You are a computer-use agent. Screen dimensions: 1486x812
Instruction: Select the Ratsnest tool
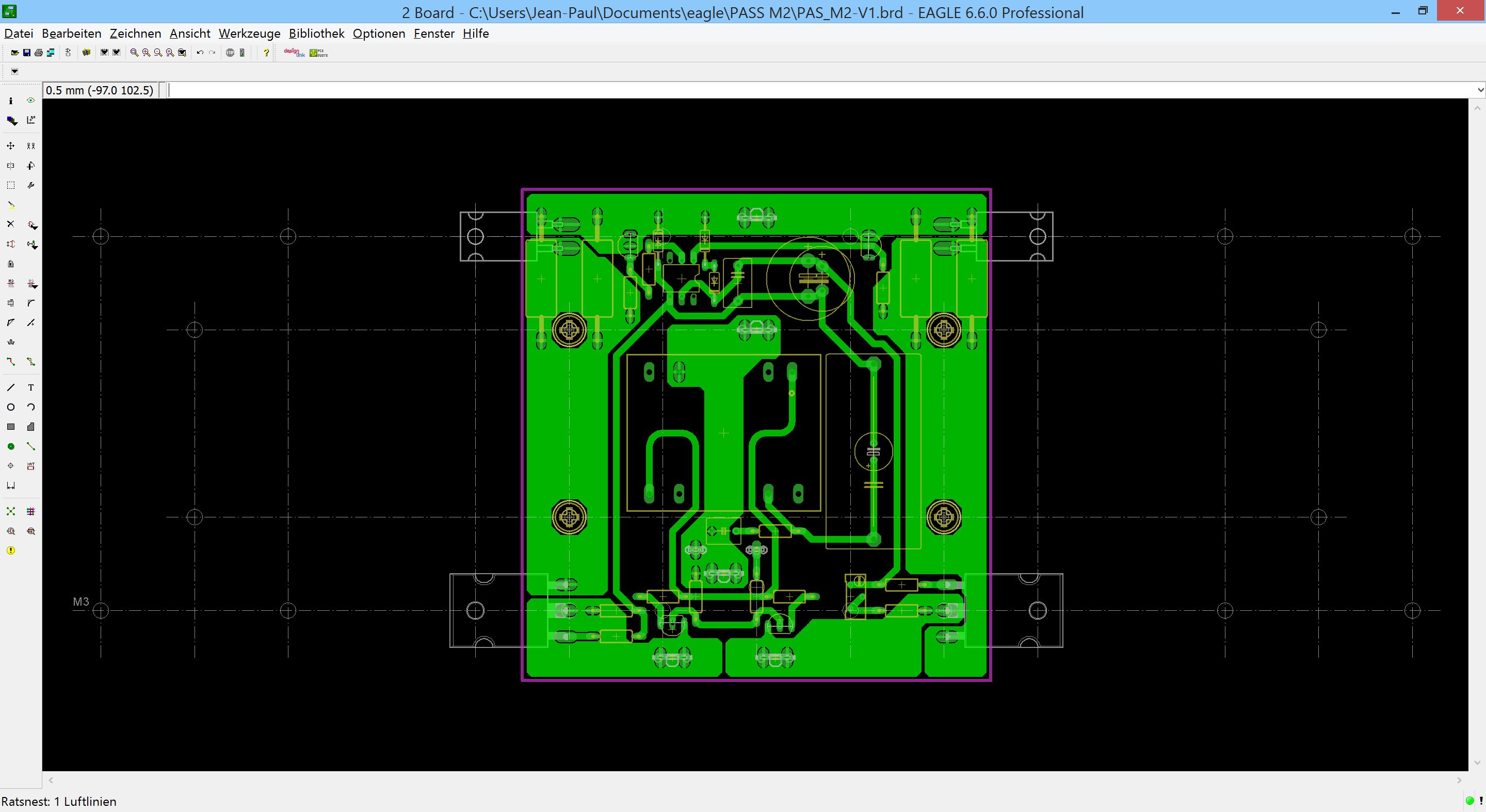pyautogui.click(x=10, y=511)
